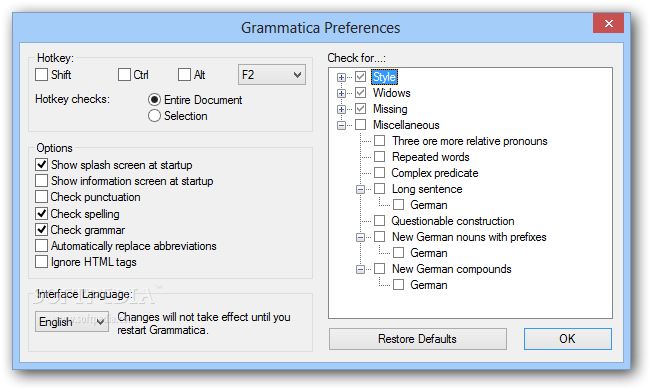651x390 pixels.
Task: Check the Questionable construction checkbox
Action: coord(379,221)
